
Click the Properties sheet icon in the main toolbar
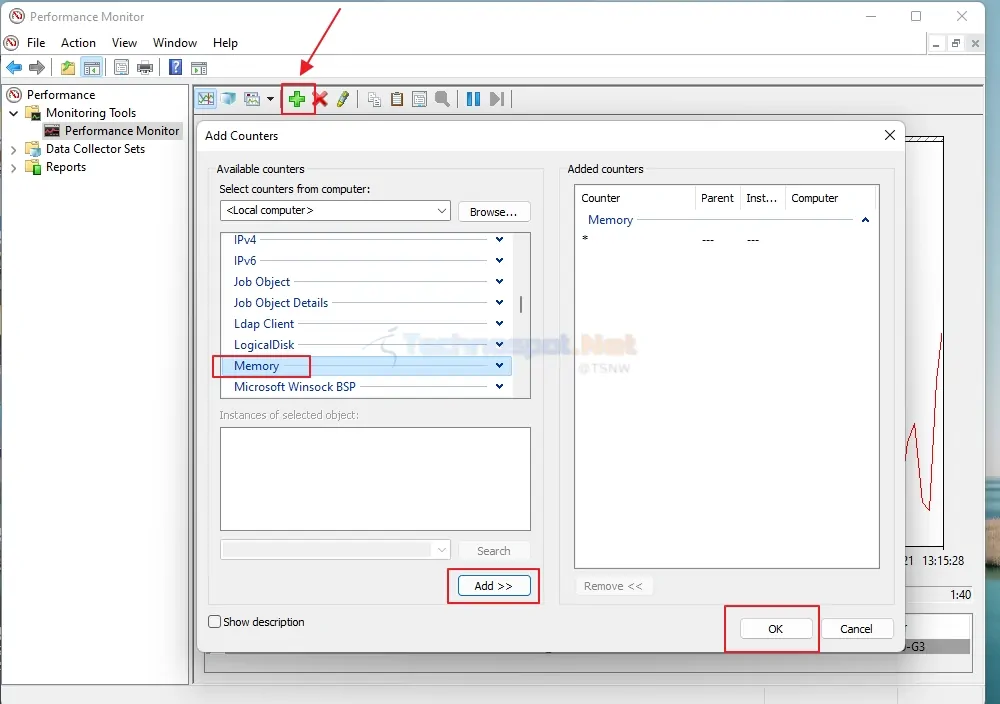(x=121, y=68)
